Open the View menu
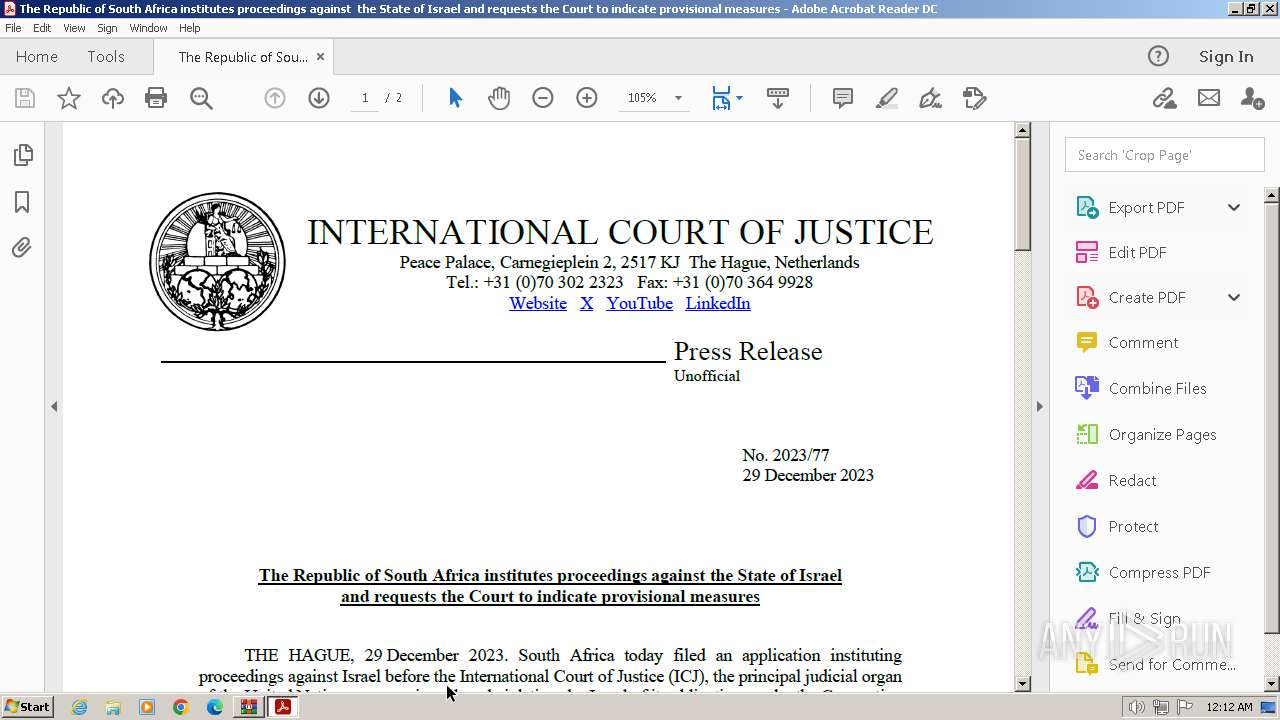Image resolution: width=1280 pixels, height=720 pixels. tap(74, 28)
